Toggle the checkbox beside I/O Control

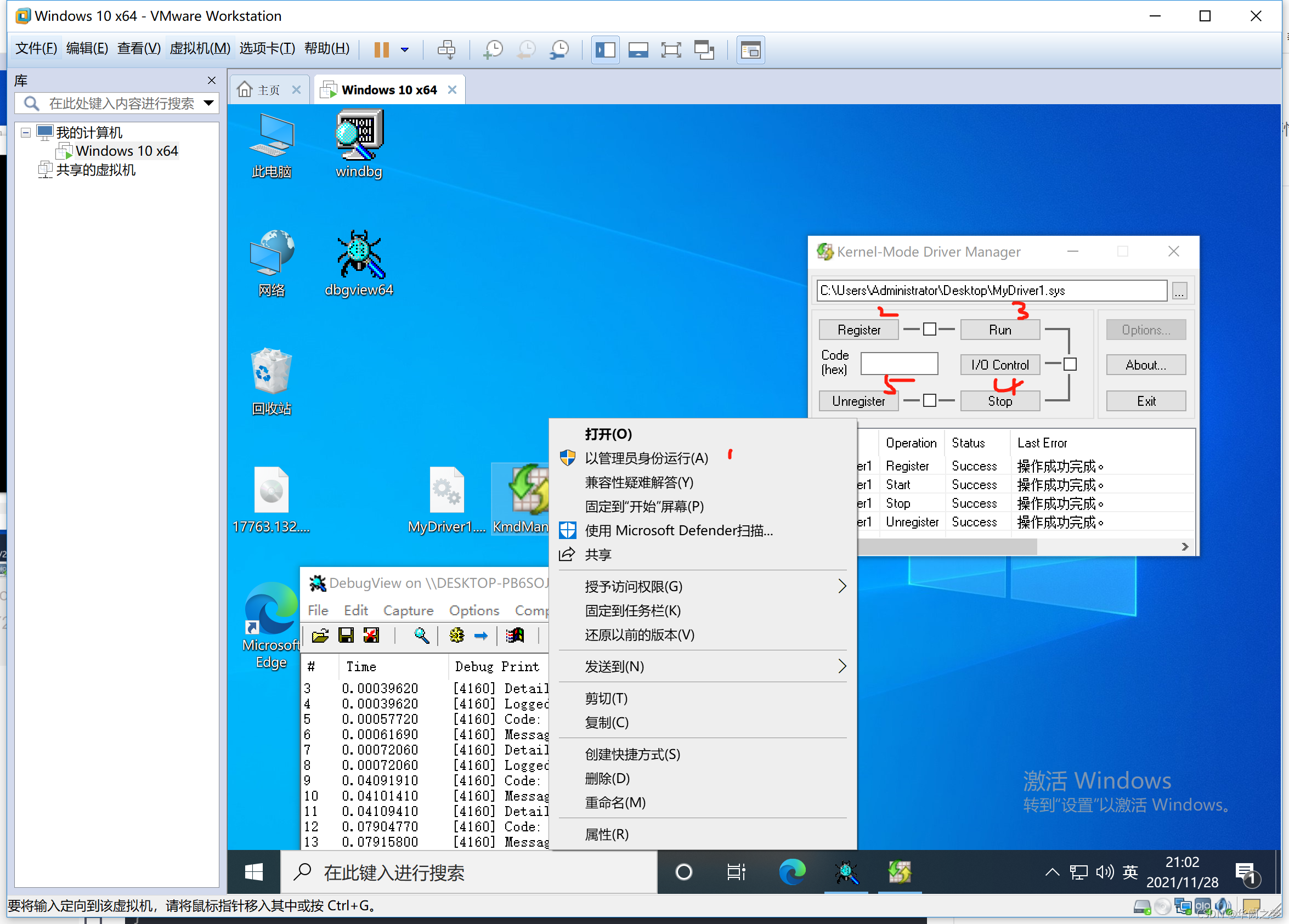[x=1070, y=364]
